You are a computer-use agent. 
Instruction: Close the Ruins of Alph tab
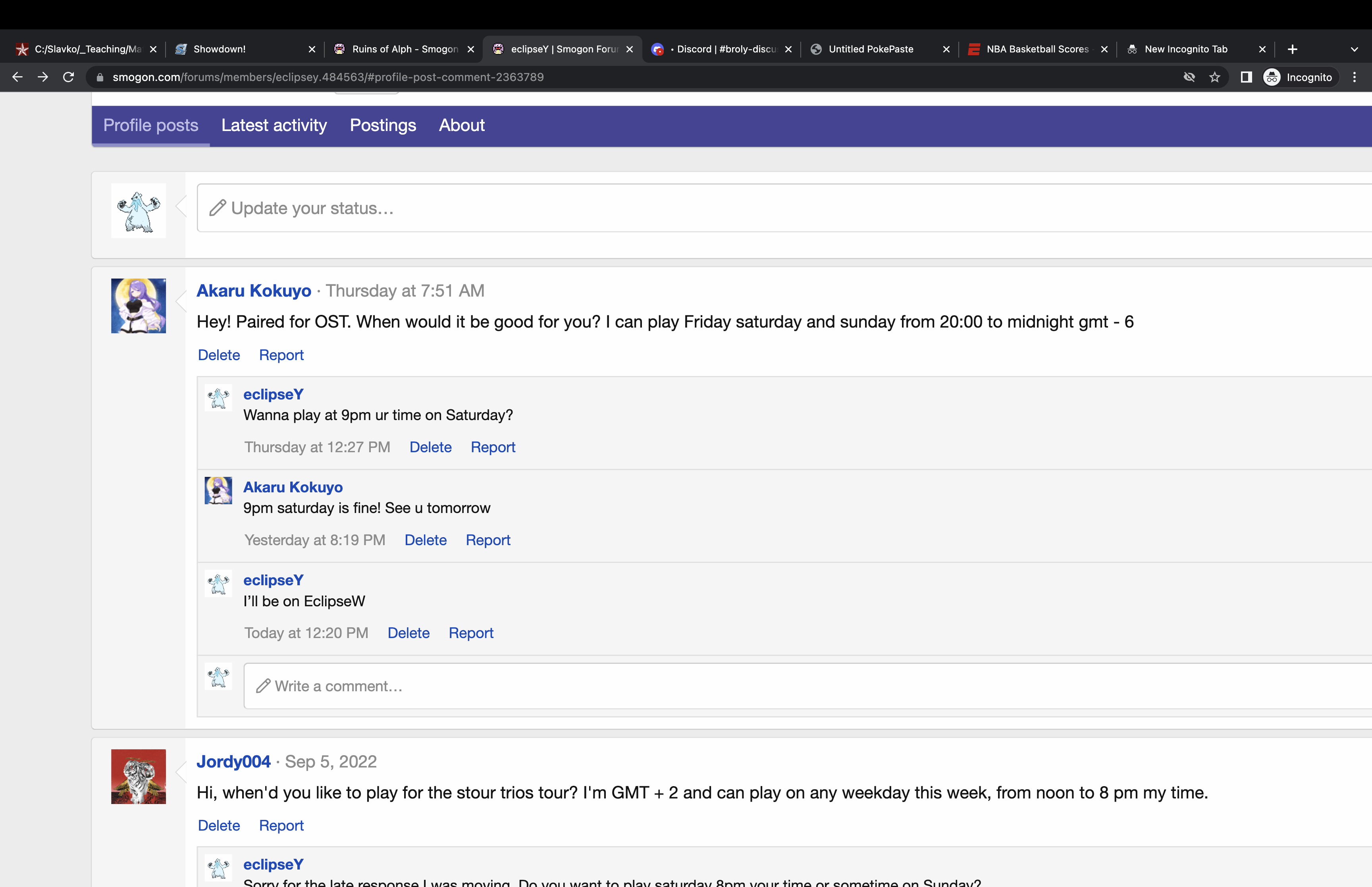pos(471,50)
